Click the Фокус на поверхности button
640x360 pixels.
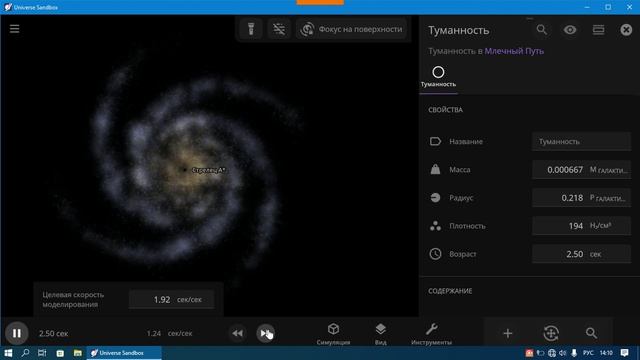[351, 29]
